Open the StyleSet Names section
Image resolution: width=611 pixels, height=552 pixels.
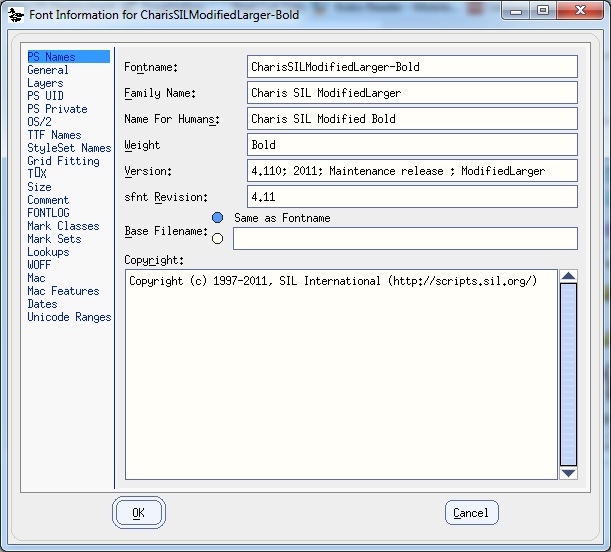[x=69, y=148]
